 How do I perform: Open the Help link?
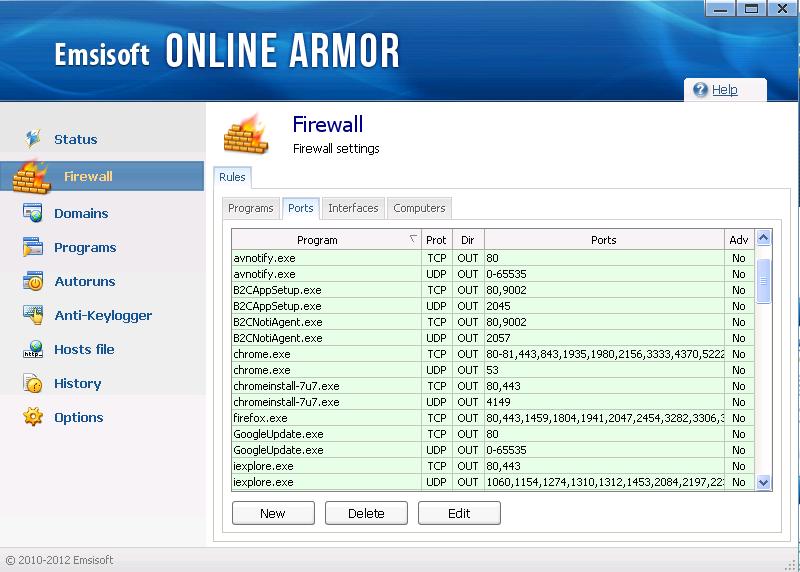coord(724,90)
